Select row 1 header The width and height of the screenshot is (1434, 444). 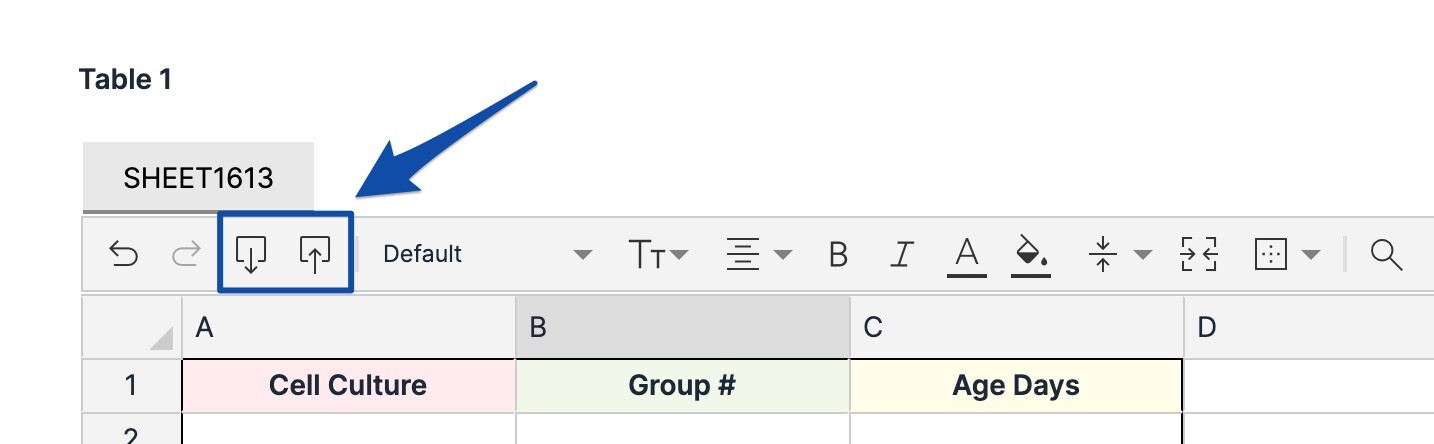pos(132,386)
